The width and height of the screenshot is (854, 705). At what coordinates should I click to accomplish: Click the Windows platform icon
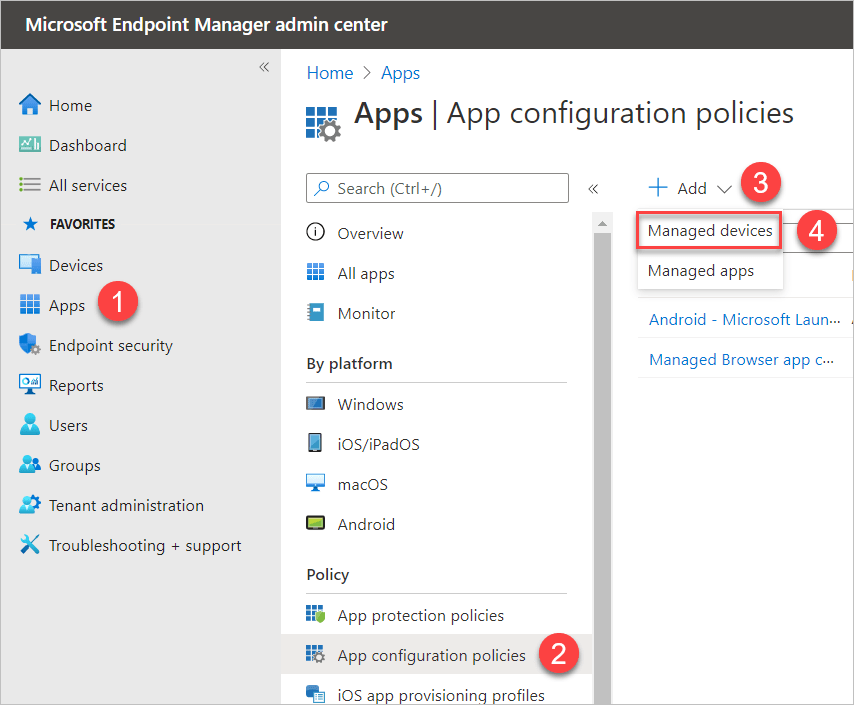click(x=315, y=404)
